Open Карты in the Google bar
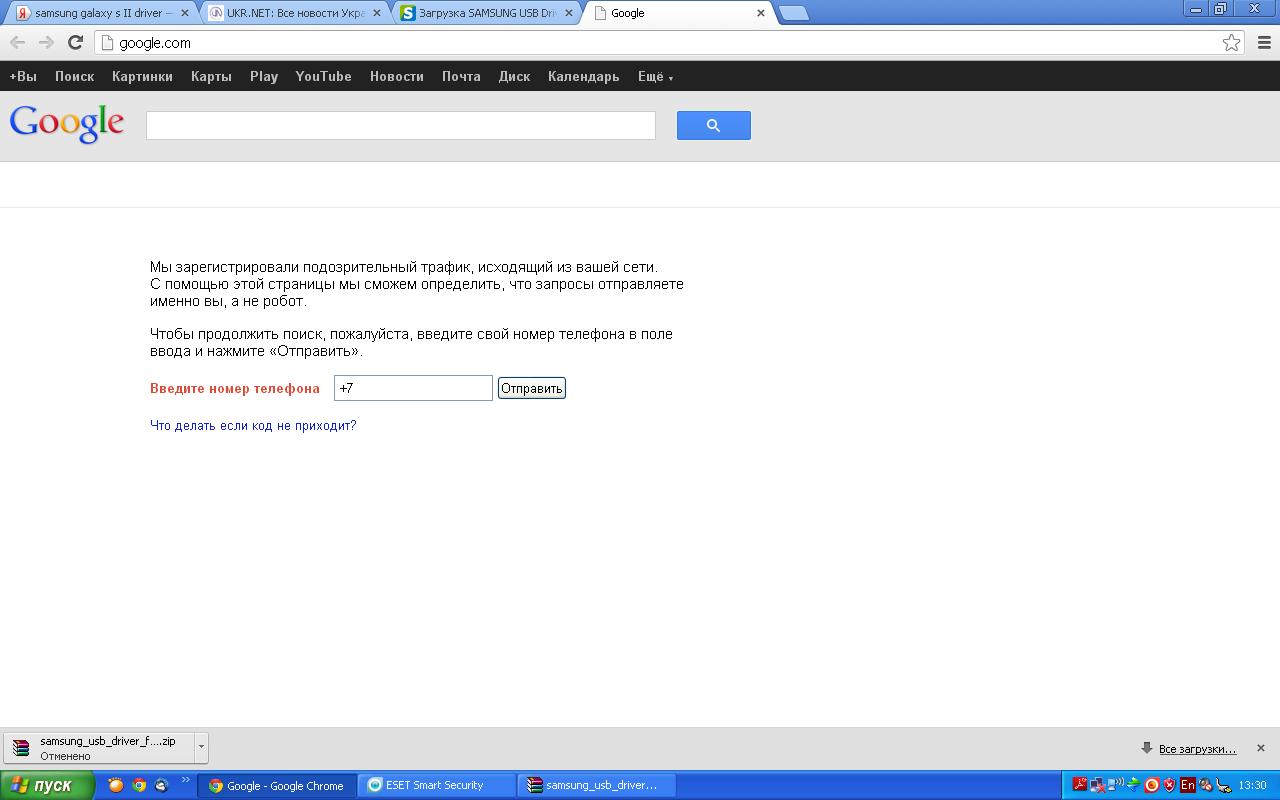Screen dimensions: 1280x800 [x=211, y=76]
